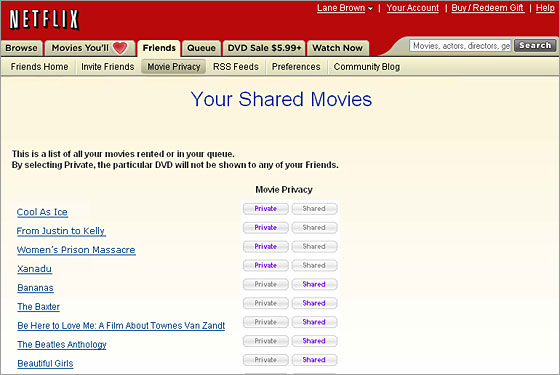Set From Justin to Kelly to Private
560x375 pixels.
266,228
